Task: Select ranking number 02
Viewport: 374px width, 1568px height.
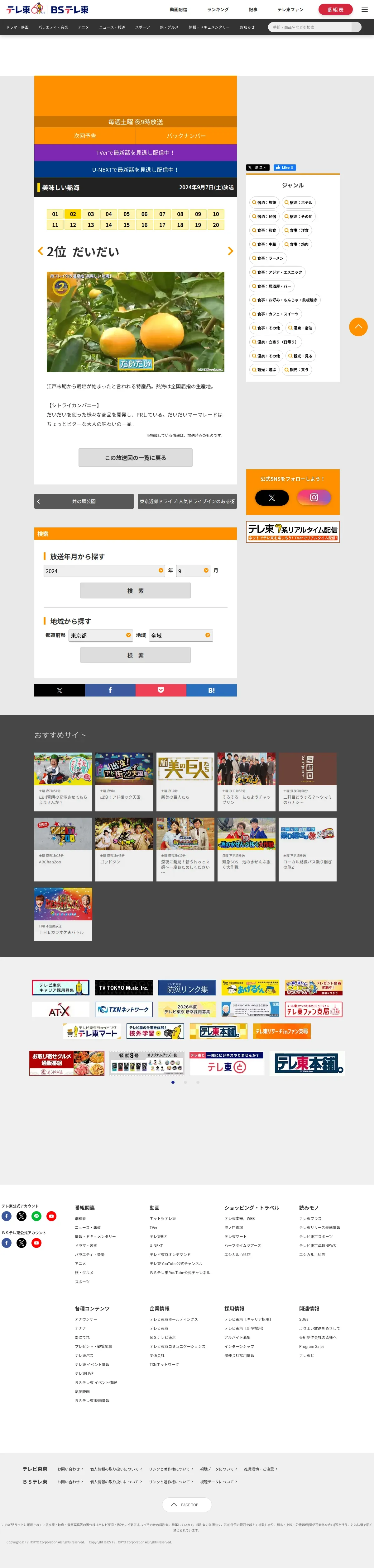Action: tap(73, 214)
